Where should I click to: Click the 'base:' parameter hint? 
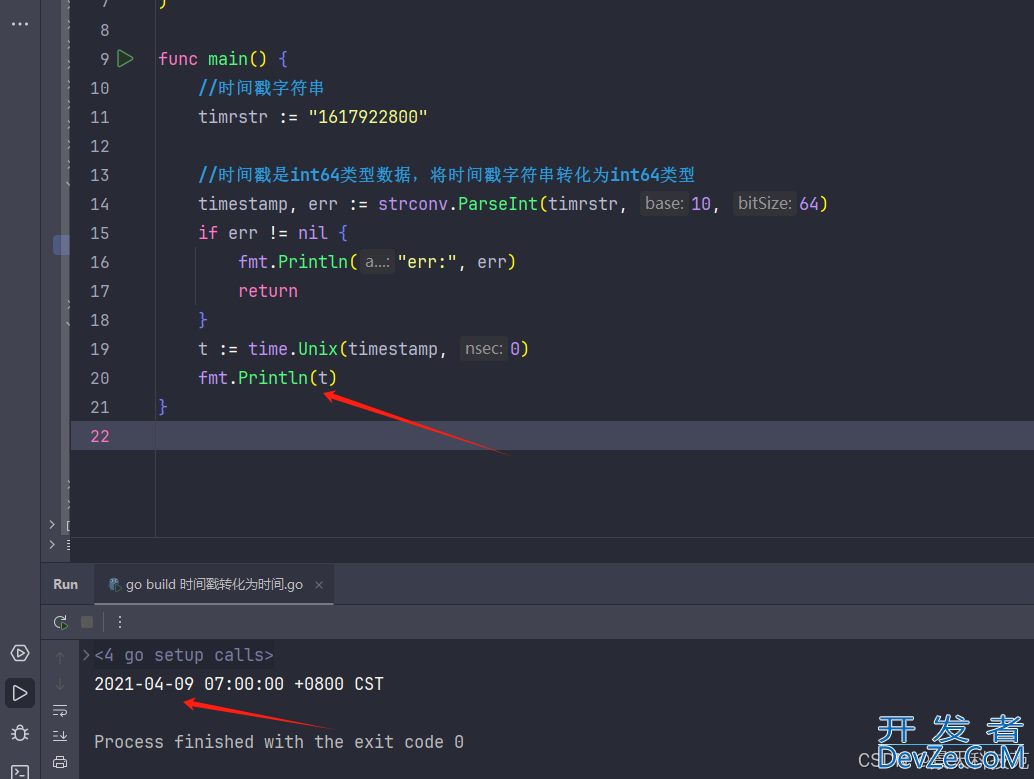tap(664, 203)
